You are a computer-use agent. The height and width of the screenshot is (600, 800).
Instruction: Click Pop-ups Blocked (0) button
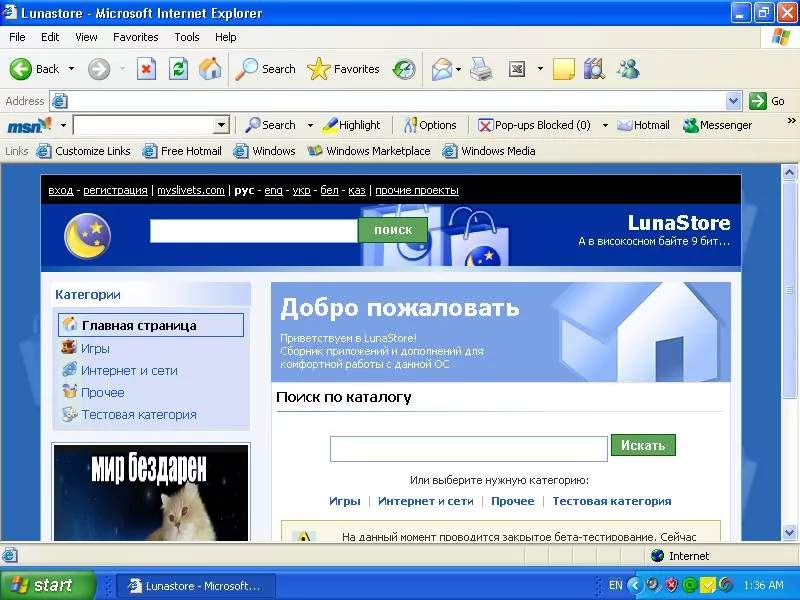pyautogui.click(x=534, y=125)
